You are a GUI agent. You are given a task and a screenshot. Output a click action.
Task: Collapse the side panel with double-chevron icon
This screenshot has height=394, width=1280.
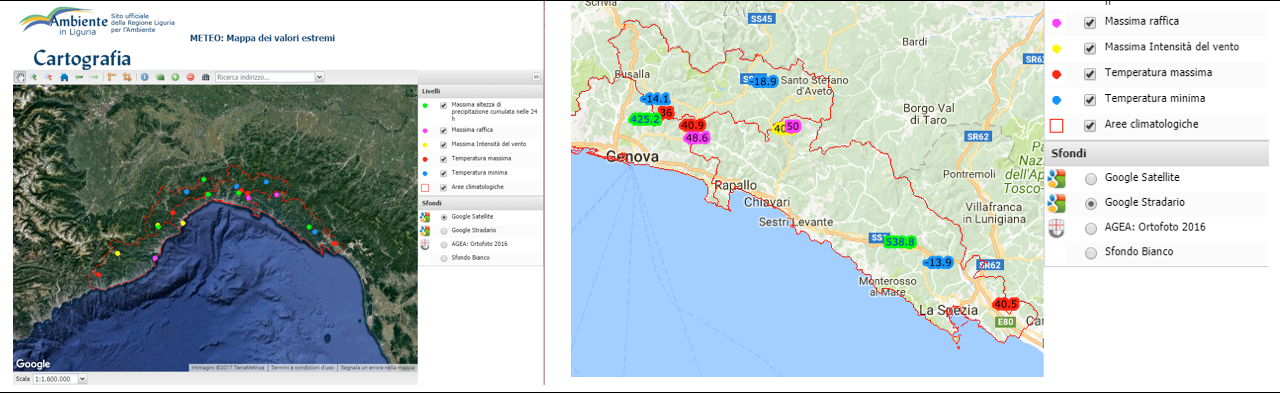(x=535, y=77)
